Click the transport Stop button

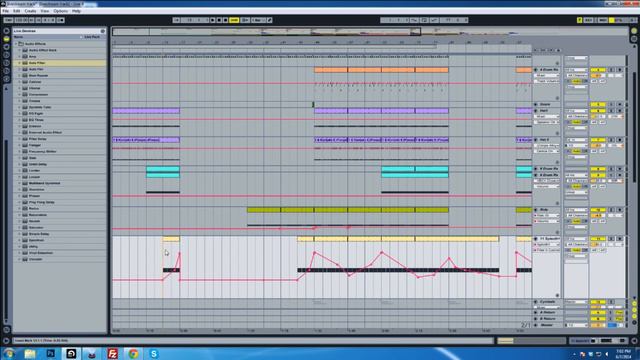tap(219, 20)
